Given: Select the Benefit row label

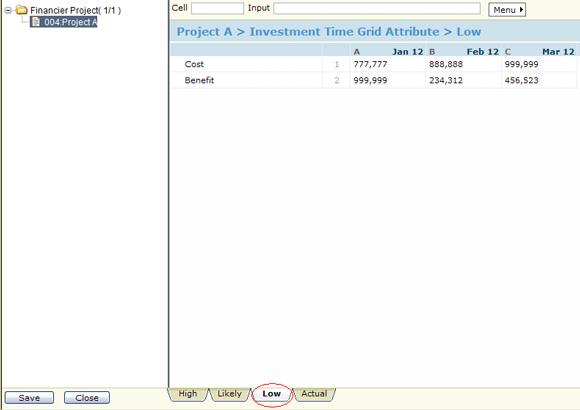Looking at the screenshot, I should pyautogui.click(x=199, y=80).
